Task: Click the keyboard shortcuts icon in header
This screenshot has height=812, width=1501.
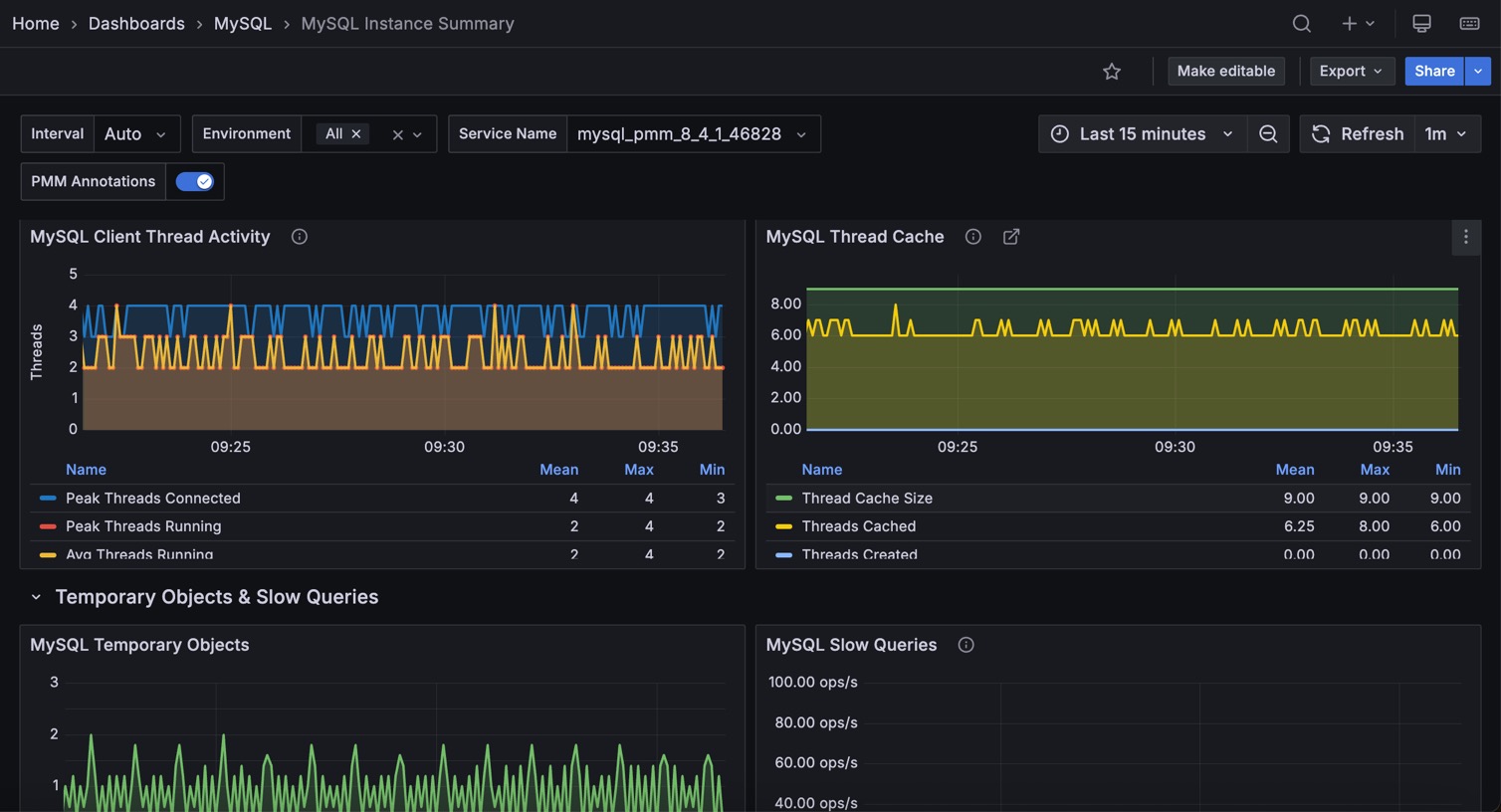Action: [1469, 24]
